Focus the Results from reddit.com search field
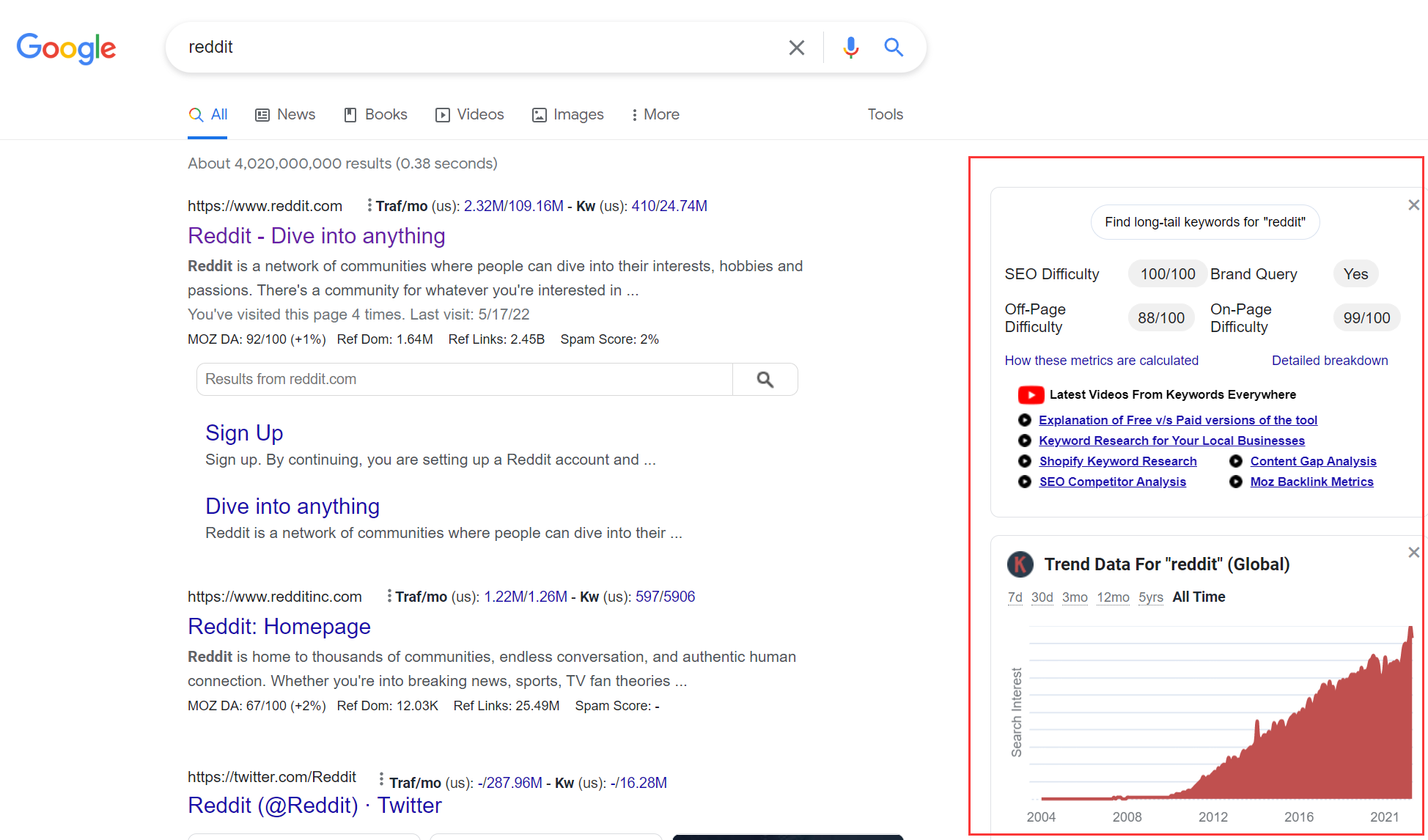The width and height of the screenshot is (1428, 840). tap(465, 379)
